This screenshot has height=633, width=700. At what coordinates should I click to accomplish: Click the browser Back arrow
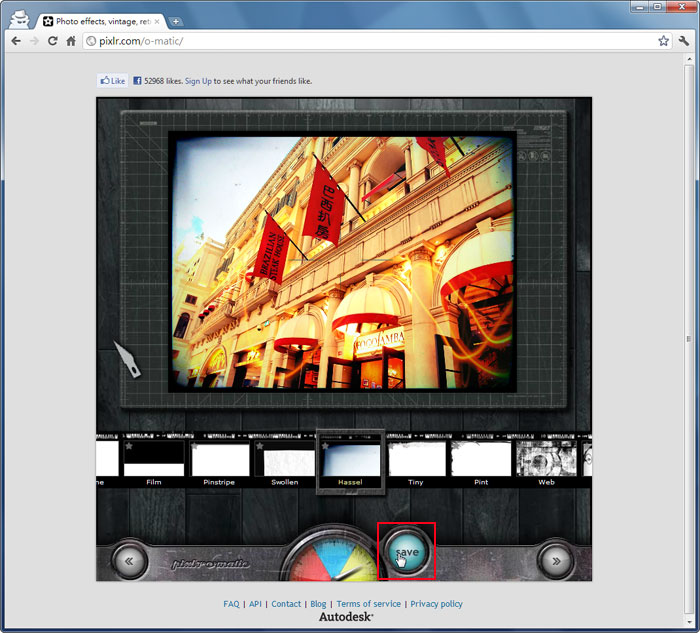point(16,41)
